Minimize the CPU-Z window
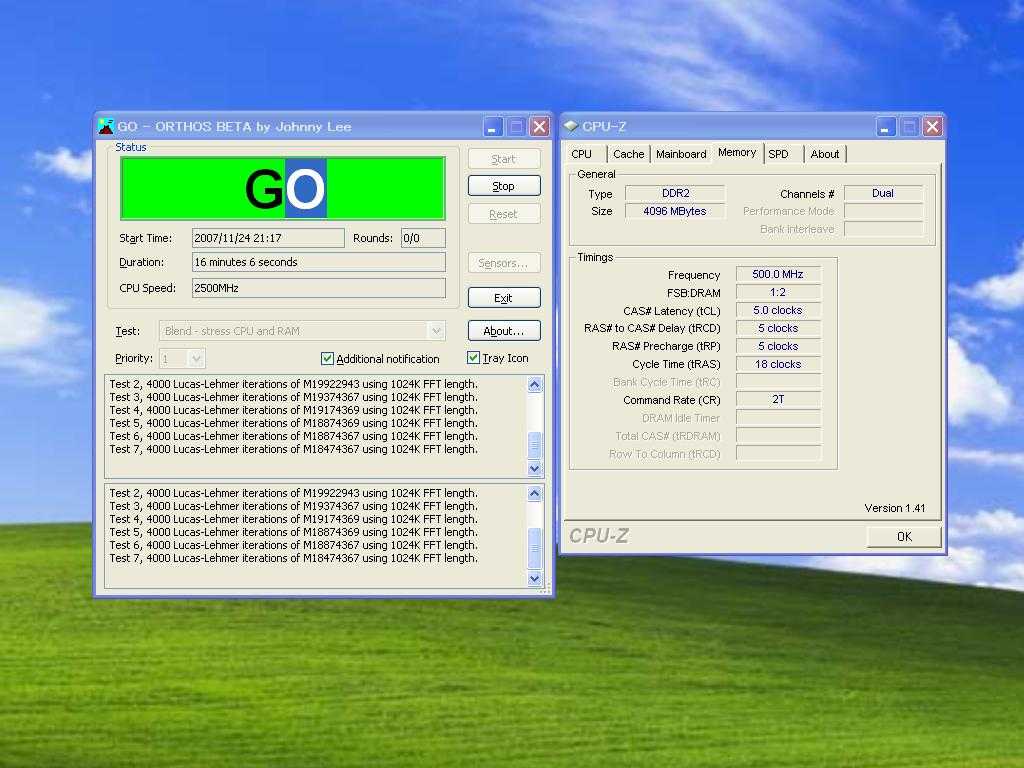 point(886,127)
